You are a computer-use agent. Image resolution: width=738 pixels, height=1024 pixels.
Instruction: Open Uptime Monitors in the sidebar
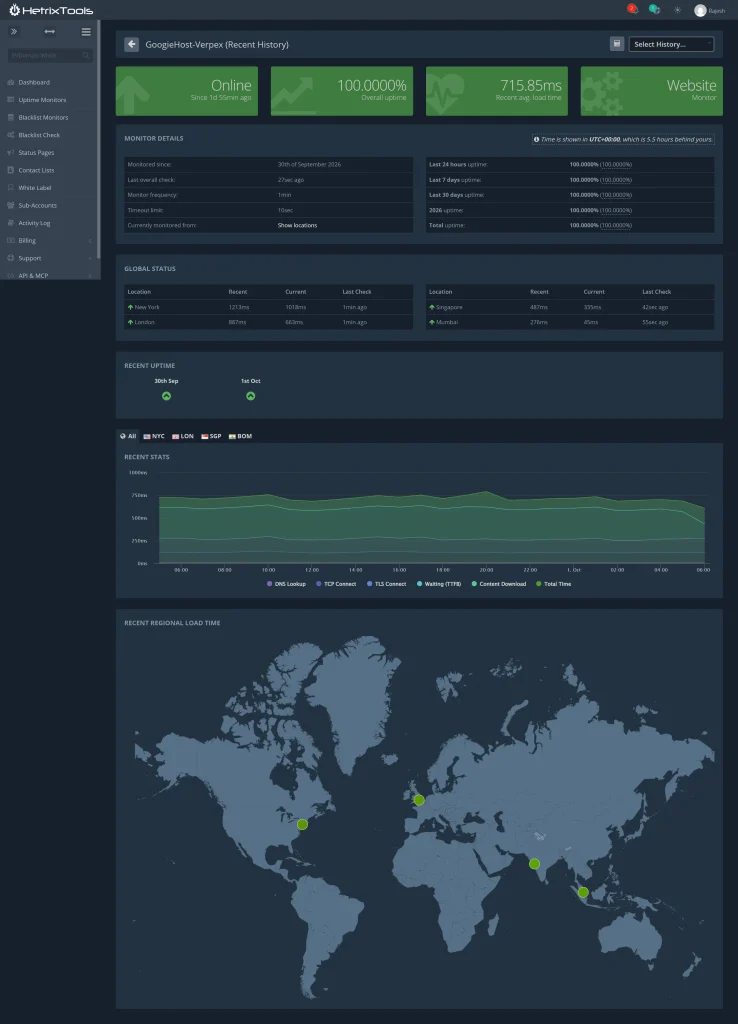click(x=42, y=100)
